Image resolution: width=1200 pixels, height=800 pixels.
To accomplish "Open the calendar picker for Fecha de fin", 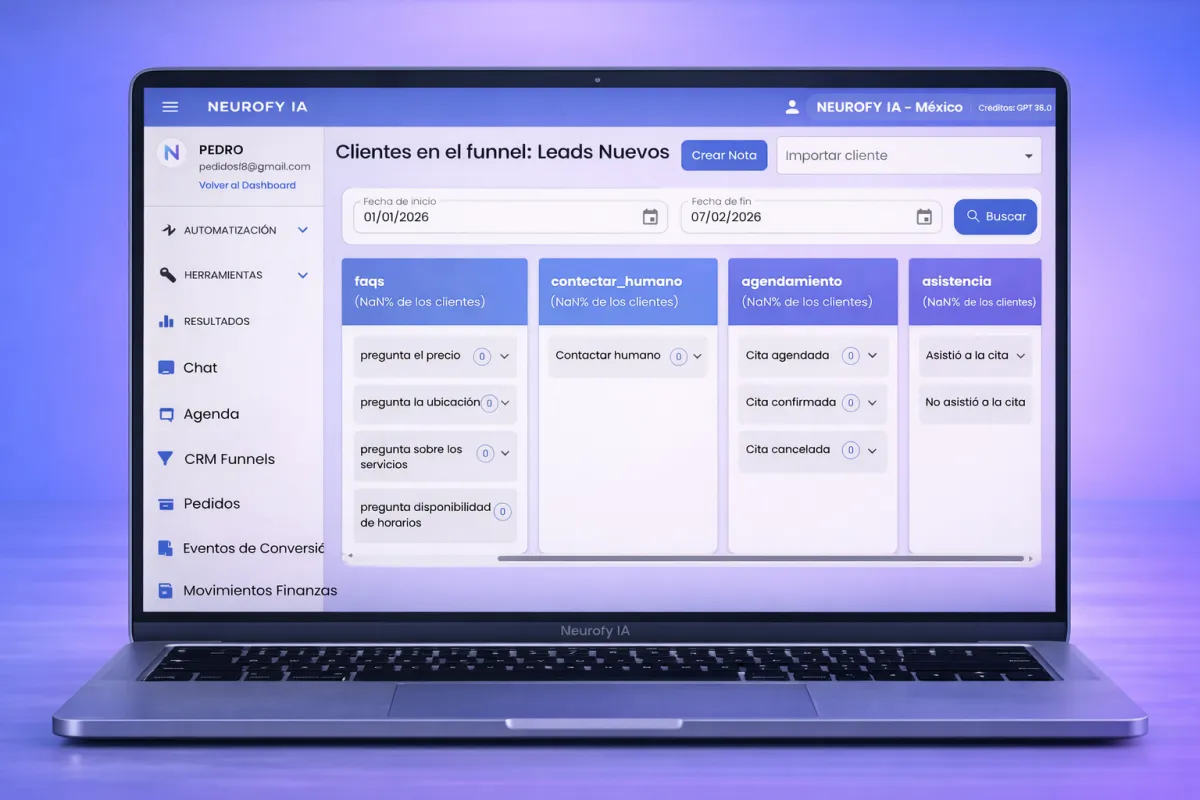I will point(924,217).
